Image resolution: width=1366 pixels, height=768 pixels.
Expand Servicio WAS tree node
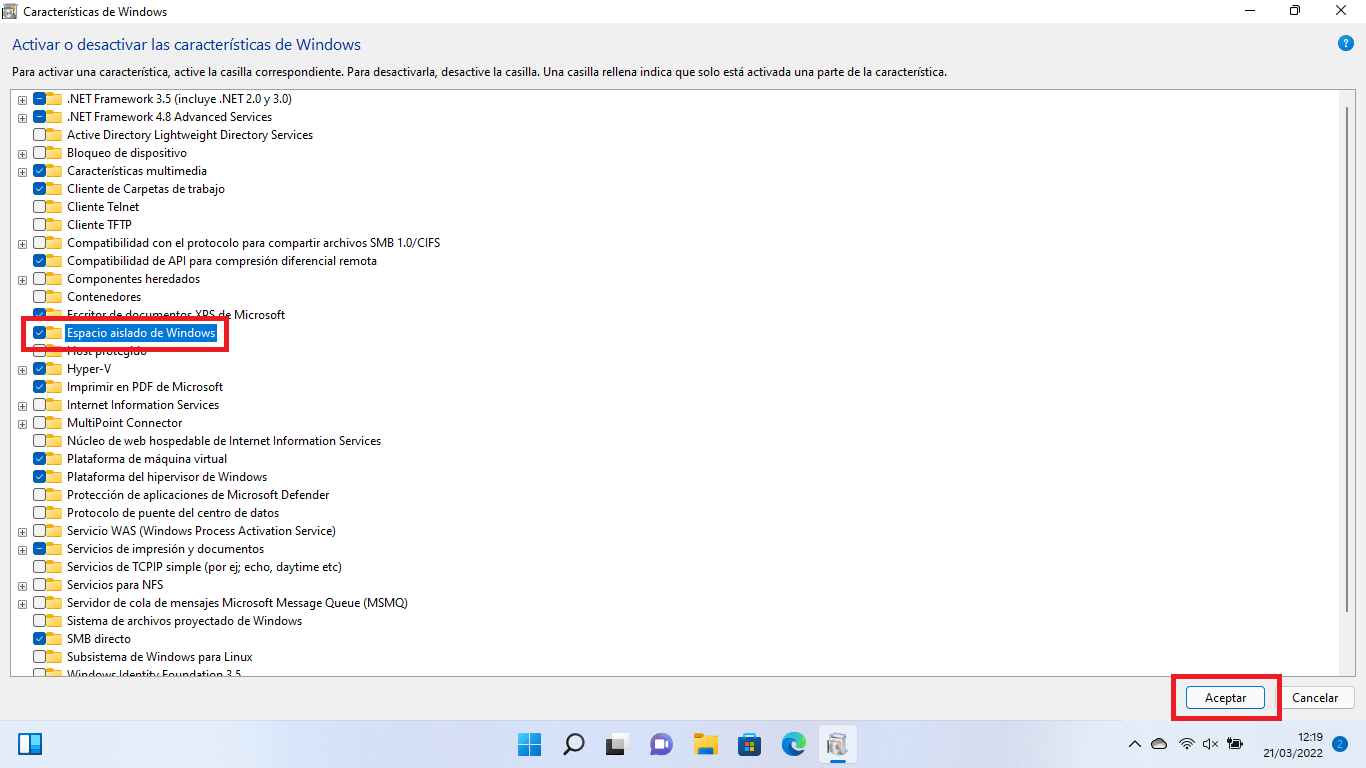[22, 532]
